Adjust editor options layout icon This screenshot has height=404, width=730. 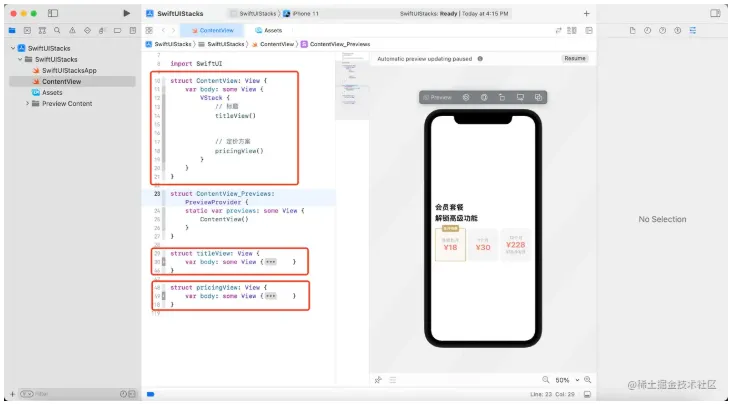[x=572, y=31]
